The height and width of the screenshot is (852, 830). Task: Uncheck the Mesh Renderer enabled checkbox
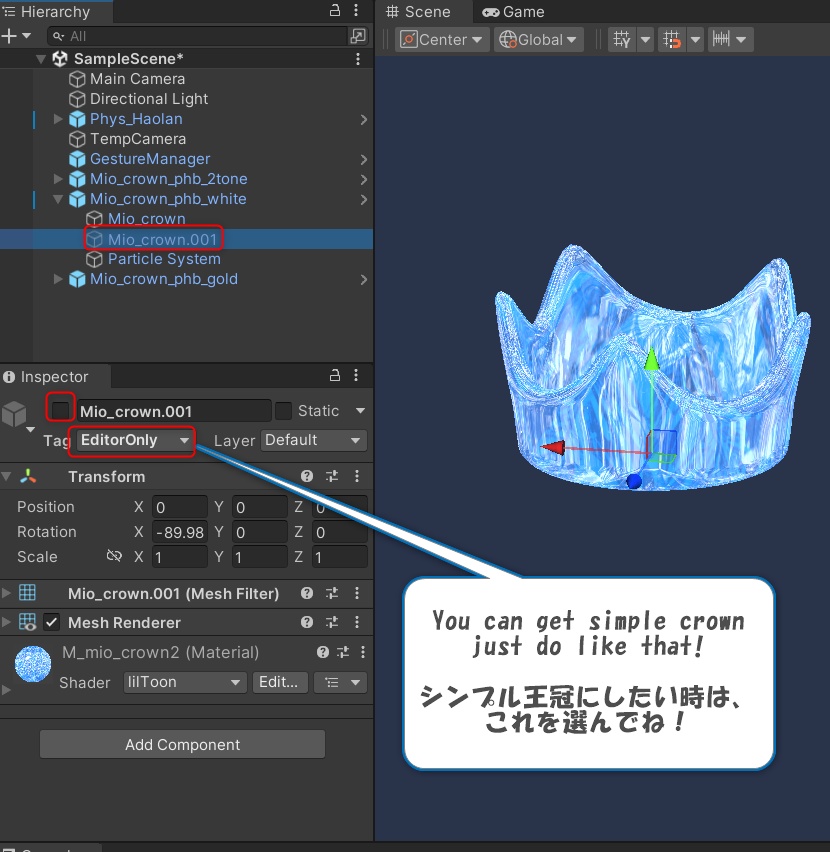(x=52, y=623)
